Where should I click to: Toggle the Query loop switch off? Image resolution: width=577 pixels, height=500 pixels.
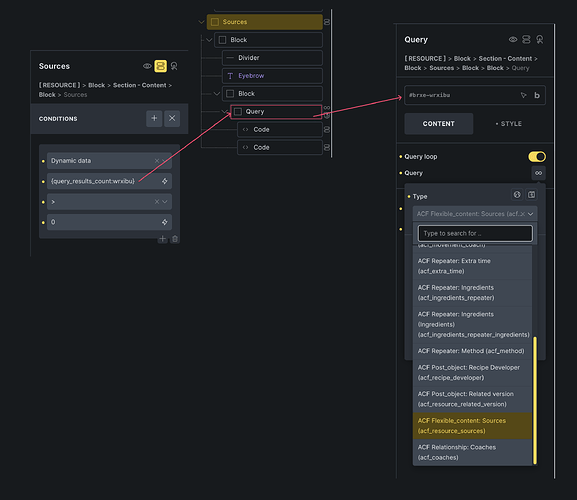tap(537, 157)
